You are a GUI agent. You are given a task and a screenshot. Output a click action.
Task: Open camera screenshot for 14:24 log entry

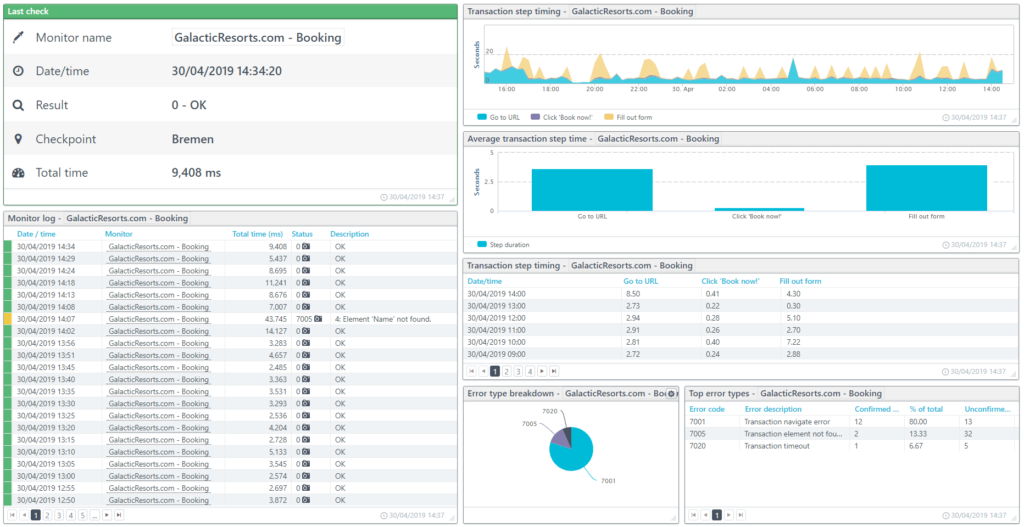click(x=306, y=270)
